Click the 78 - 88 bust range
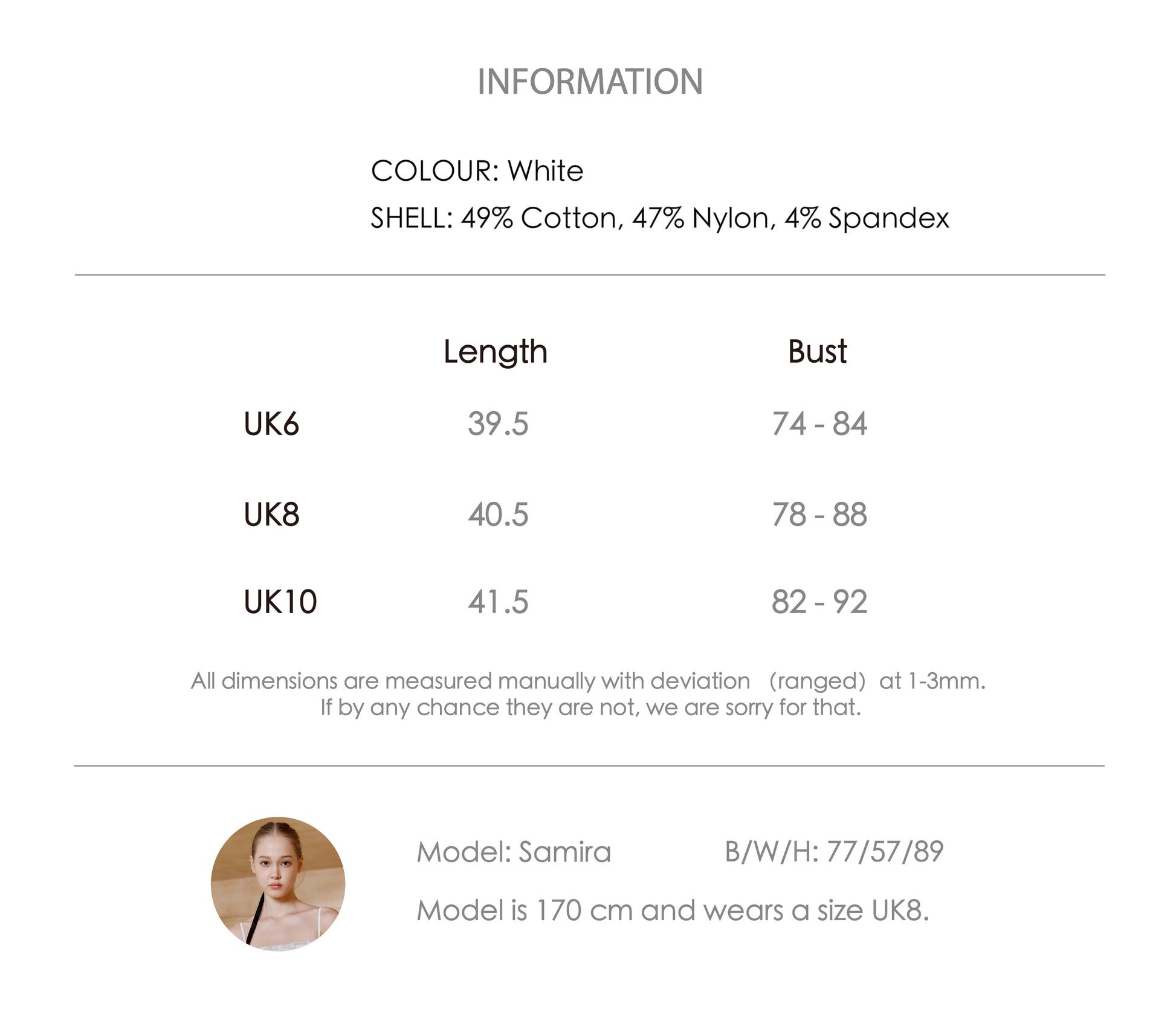This screenshot has width=1176, height=1009. (819, 515)
